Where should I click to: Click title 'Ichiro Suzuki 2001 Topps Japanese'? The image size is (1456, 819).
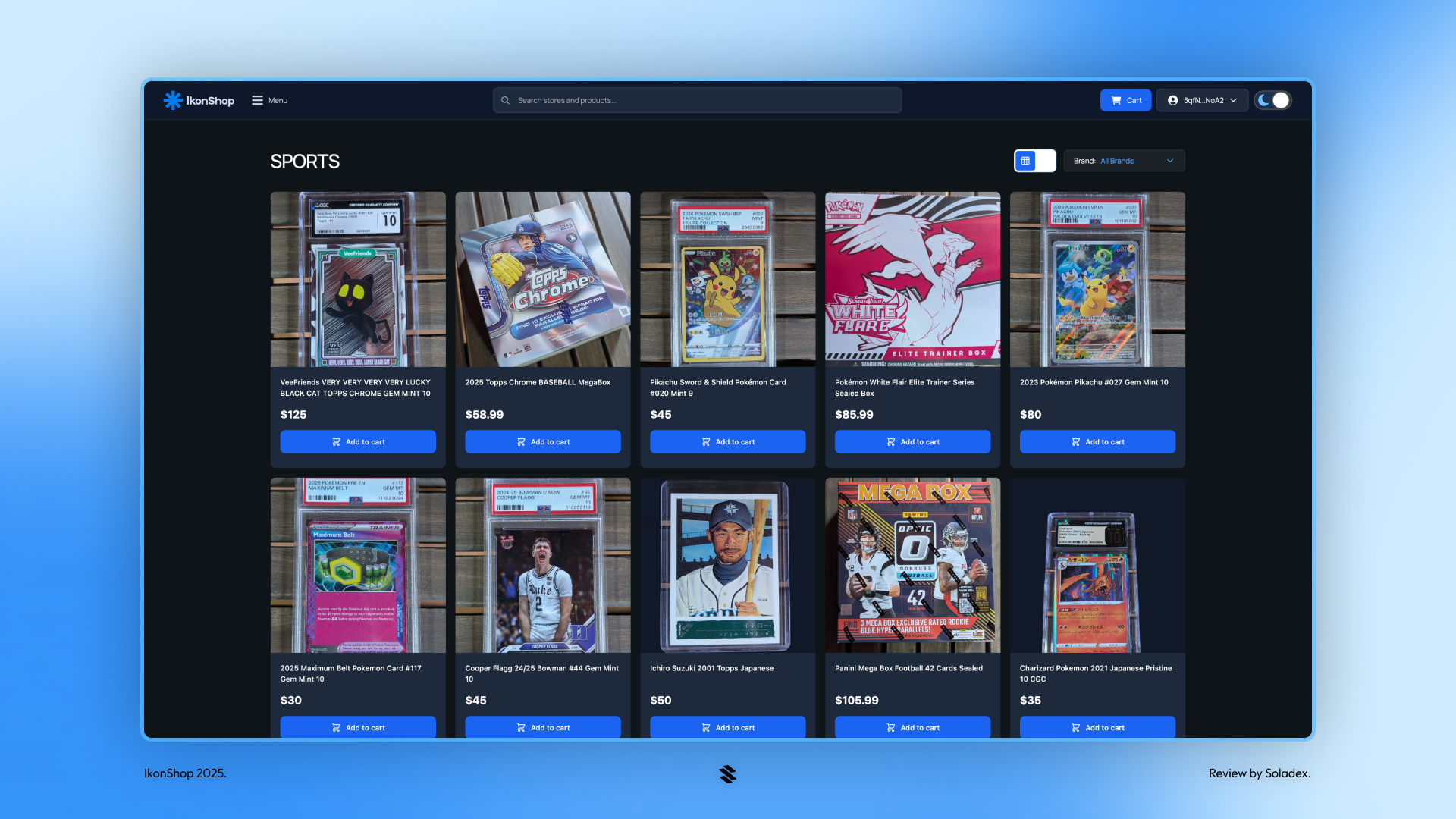click(x=712, y=668)
